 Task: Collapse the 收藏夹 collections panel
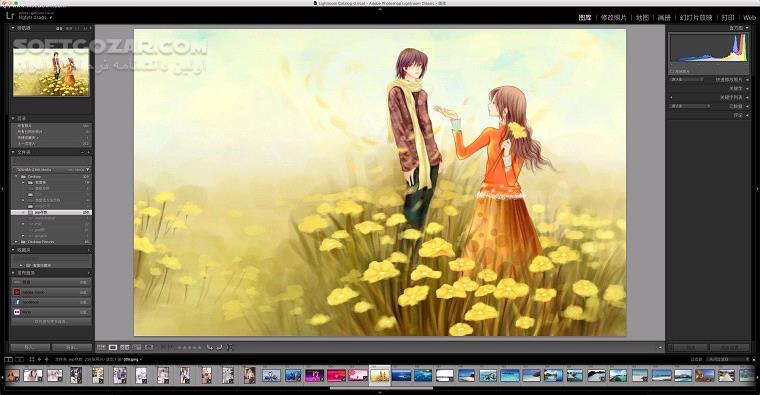tap(13, 250)
